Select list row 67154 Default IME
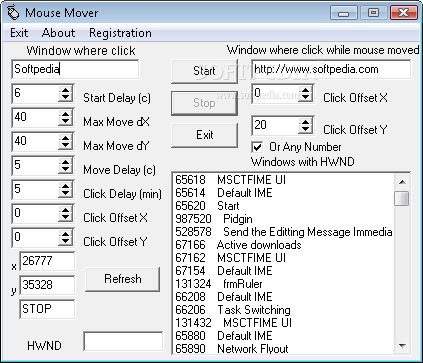423x363 pixels. coord(283,271)
